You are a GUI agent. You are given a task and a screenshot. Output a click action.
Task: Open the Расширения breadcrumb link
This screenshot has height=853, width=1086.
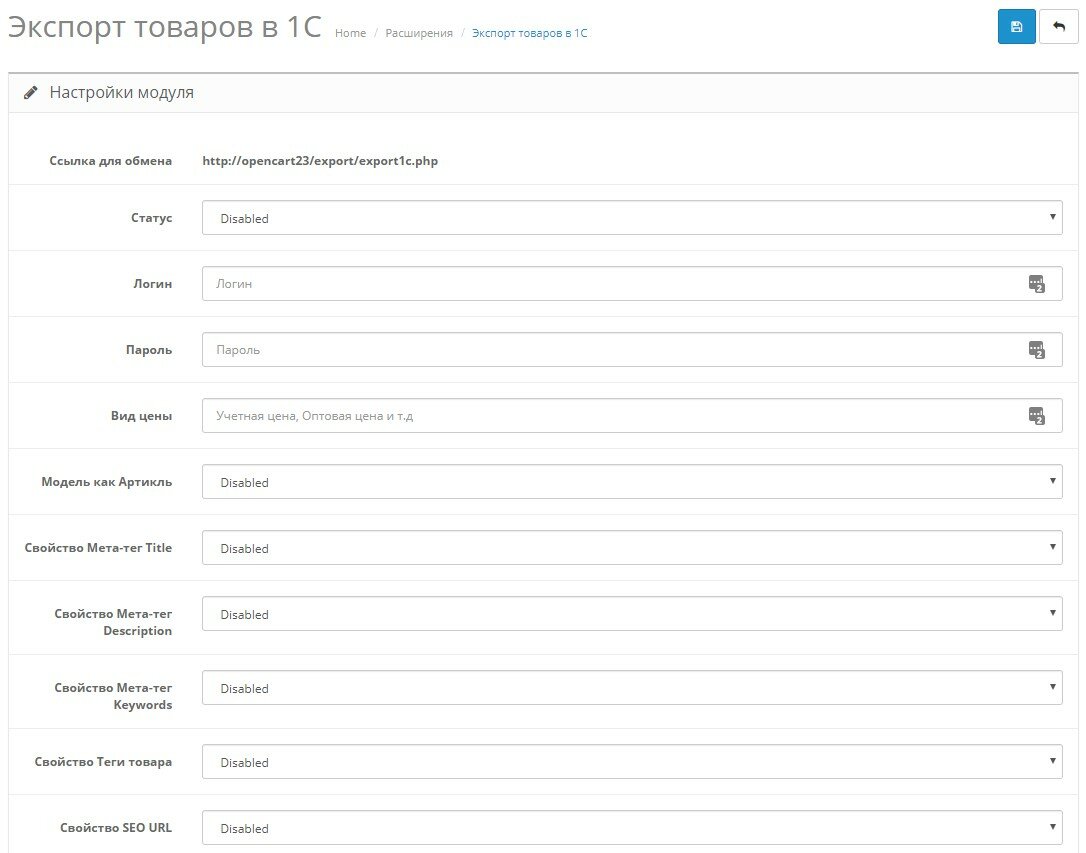[419, 33]
